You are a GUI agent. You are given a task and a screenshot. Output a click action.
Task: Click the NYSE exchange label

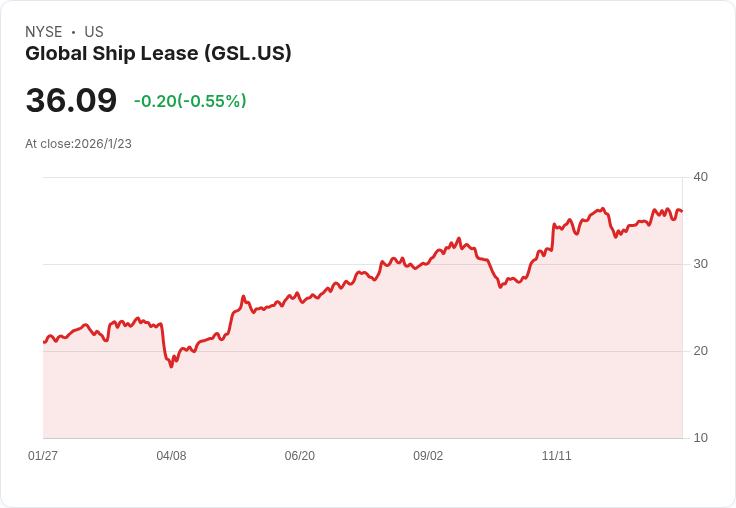tap(44, 32)
